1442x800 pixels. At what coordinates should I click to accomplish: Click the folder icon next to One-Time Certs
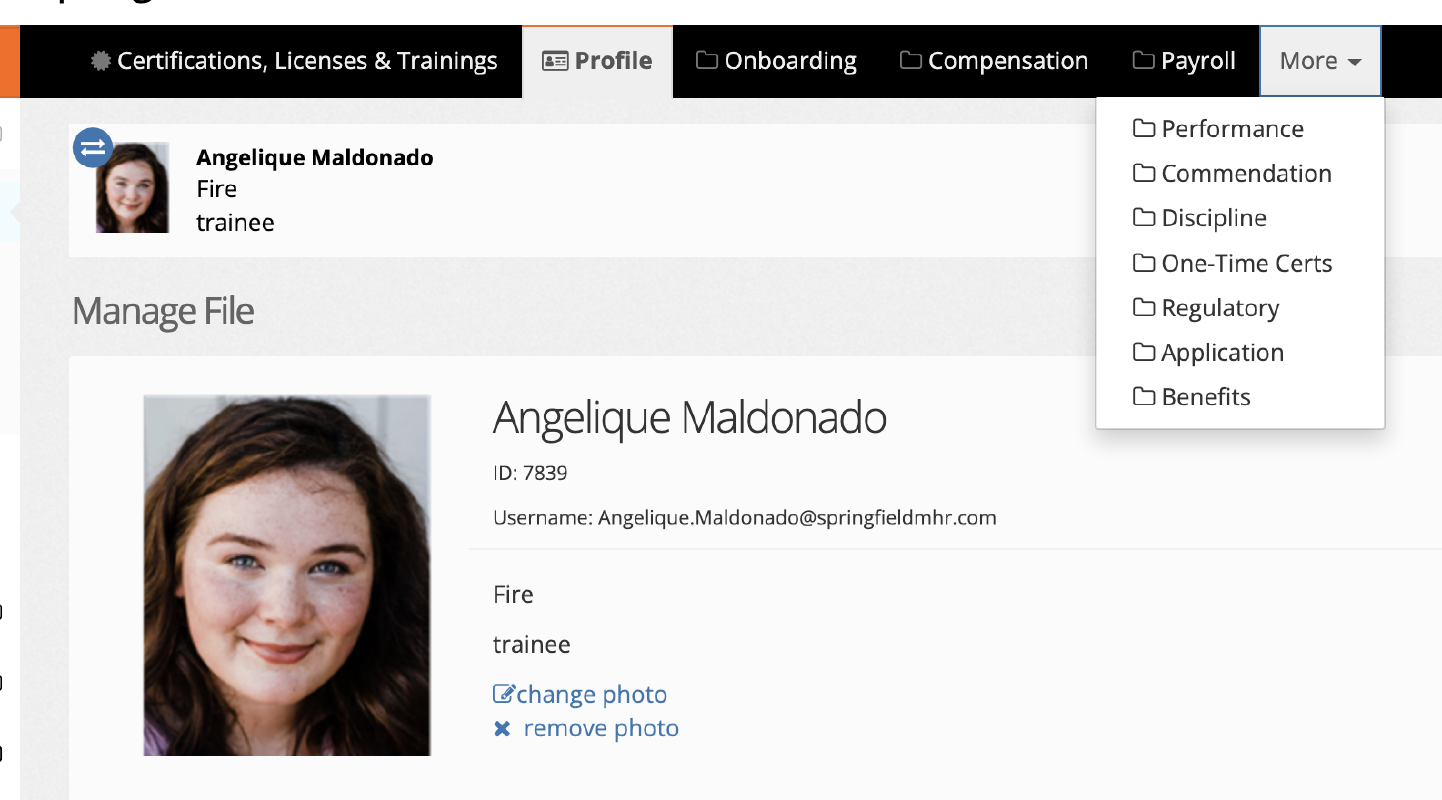tap(1144, 263)
